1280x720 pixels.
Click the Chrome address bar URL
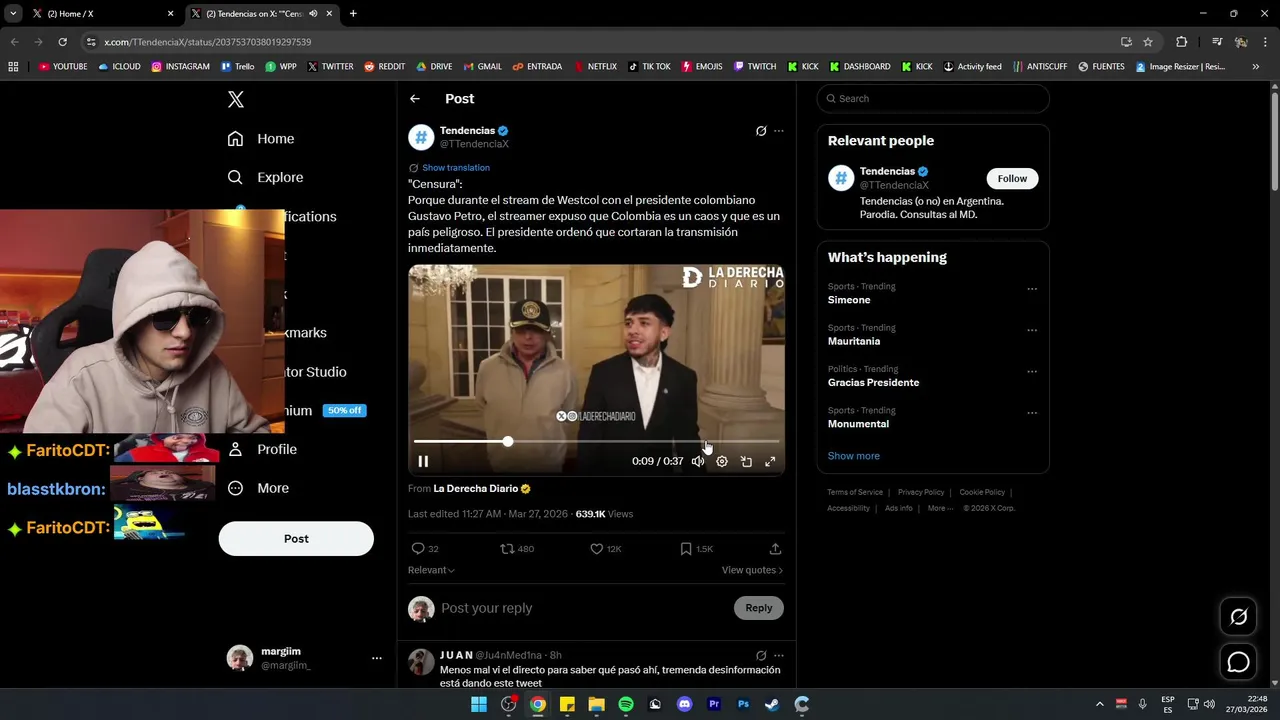207,42
